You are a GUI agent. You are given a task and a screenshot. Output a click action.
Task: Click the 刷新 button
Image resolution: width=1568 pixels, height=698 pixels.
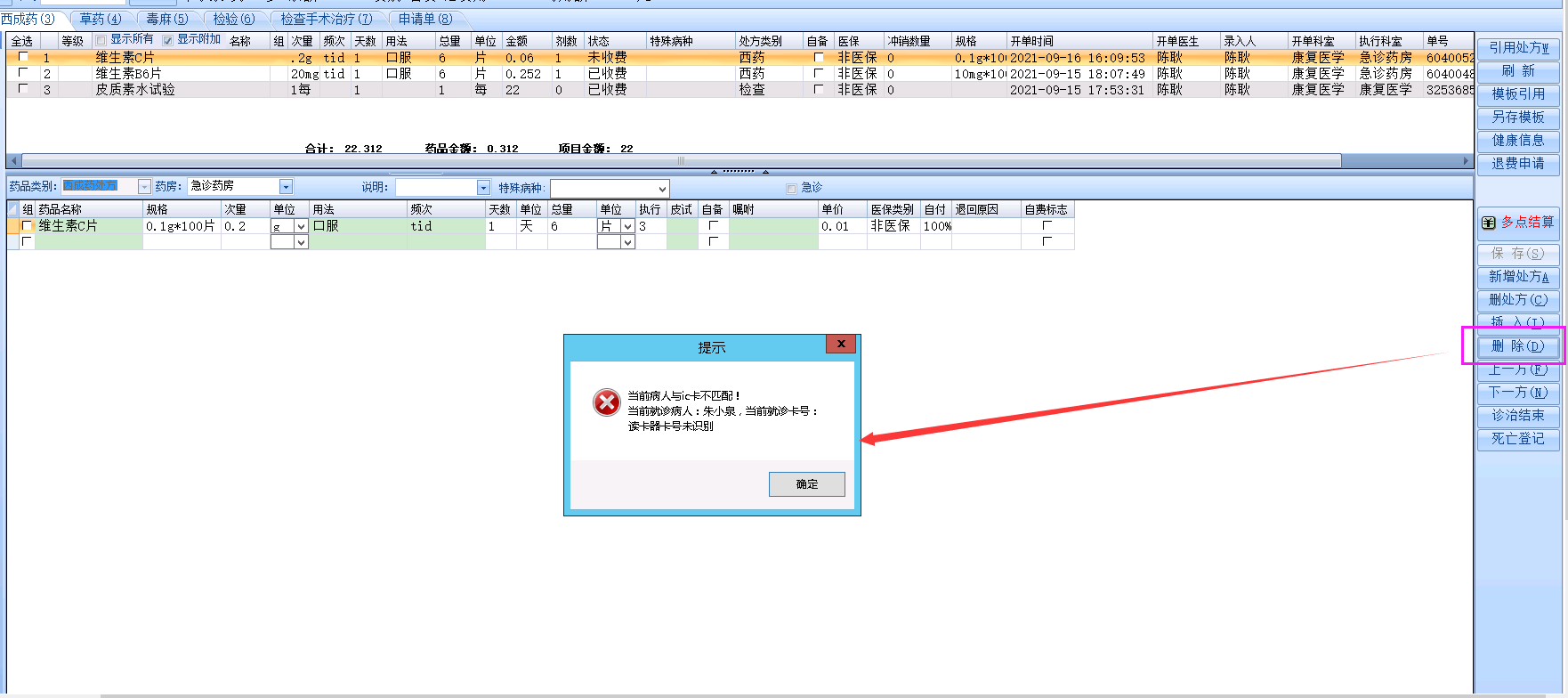1518,71
